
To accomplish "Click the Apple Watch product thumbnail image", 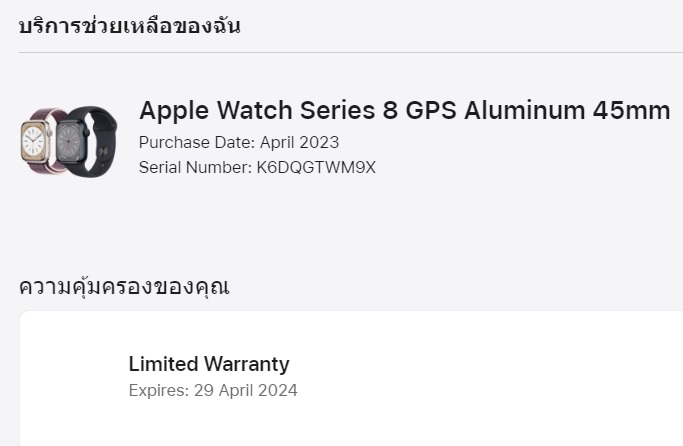I will coord(69,142).
